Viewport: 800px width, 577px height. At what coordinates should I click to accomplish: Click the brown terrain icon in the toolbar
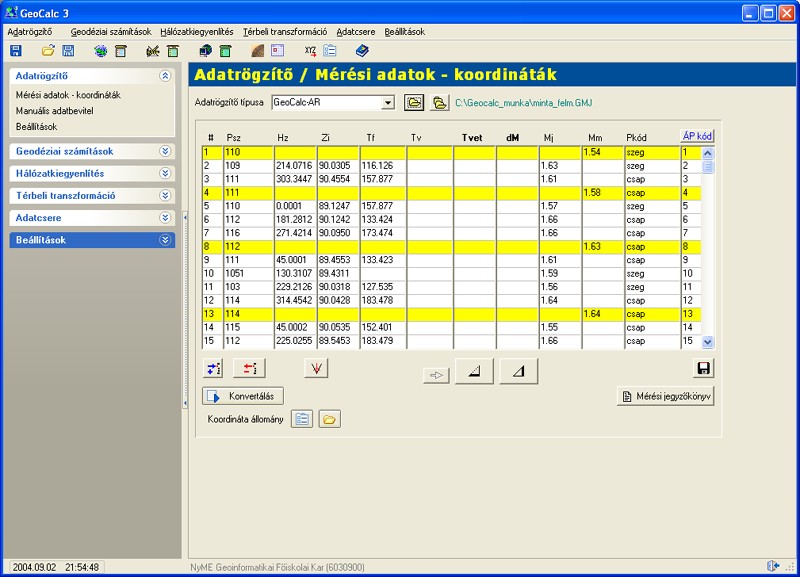click(258, 51)
